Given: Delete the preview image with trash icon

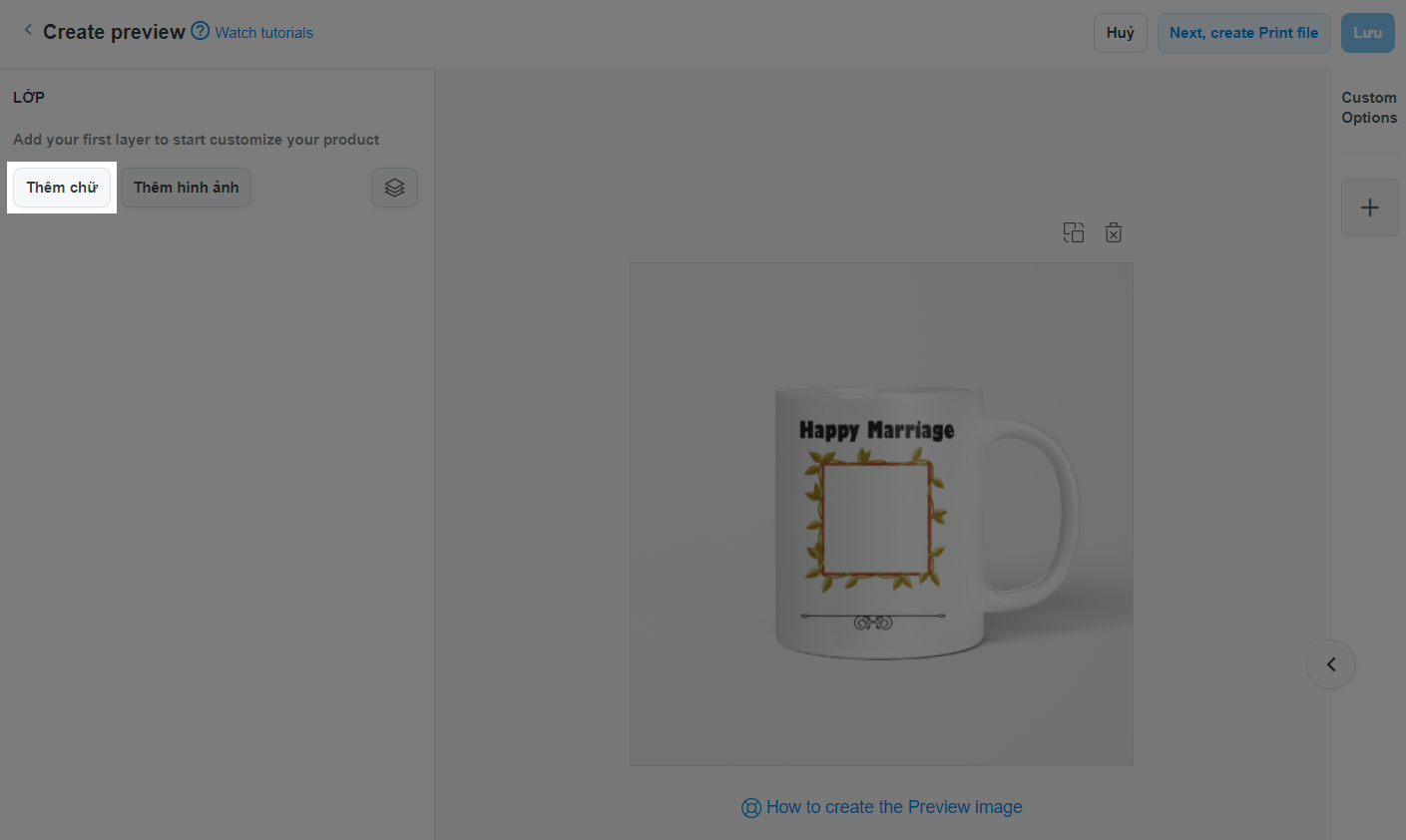Looking at the screenshot, I should [1114, 232].
